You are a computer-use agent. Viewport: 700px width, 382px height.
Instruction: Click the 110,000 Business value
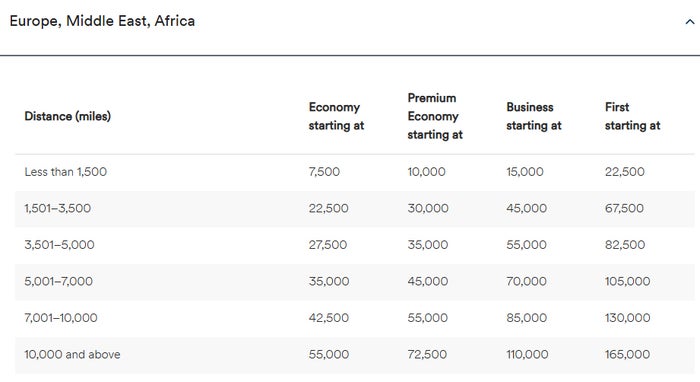[x=527, y=355]
